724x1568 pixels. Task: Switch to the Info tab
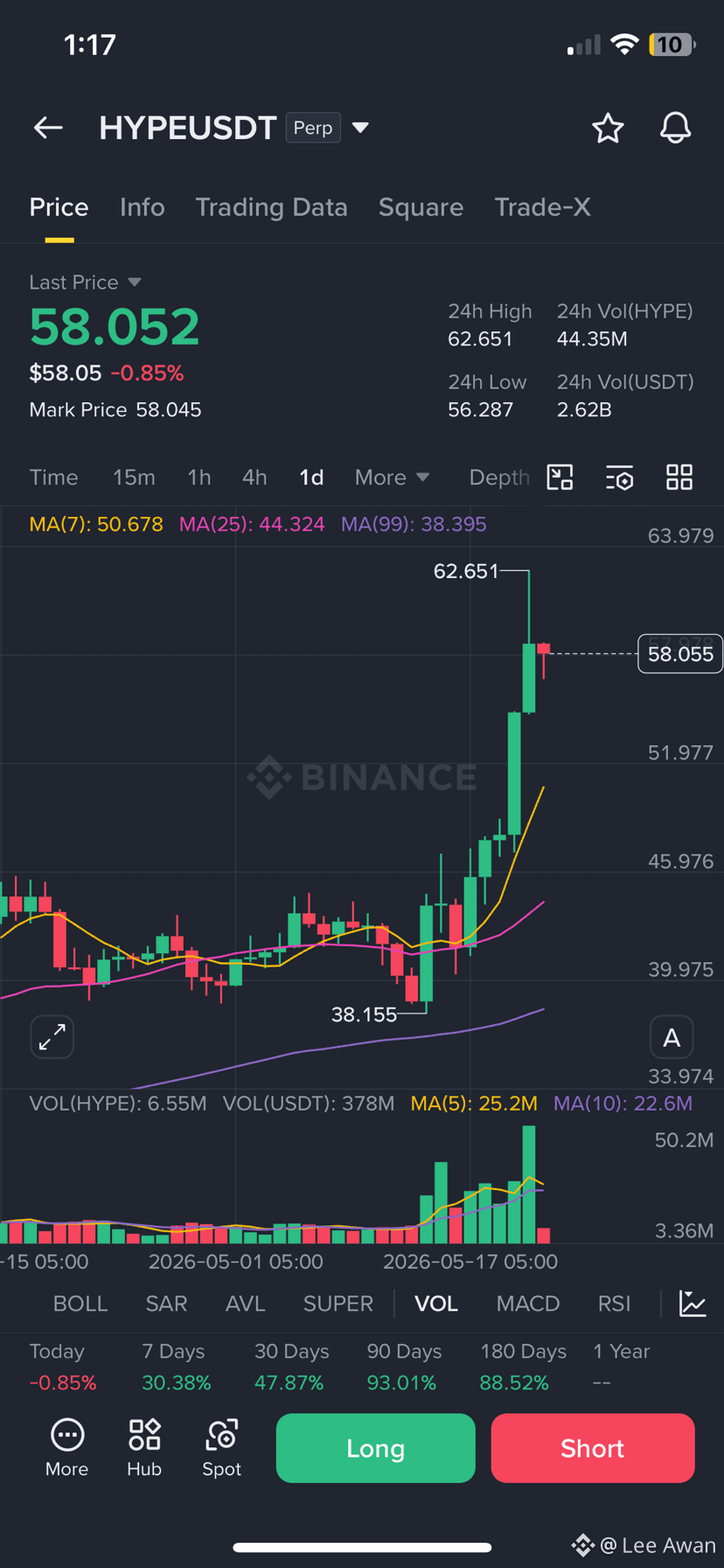point(142,207)
